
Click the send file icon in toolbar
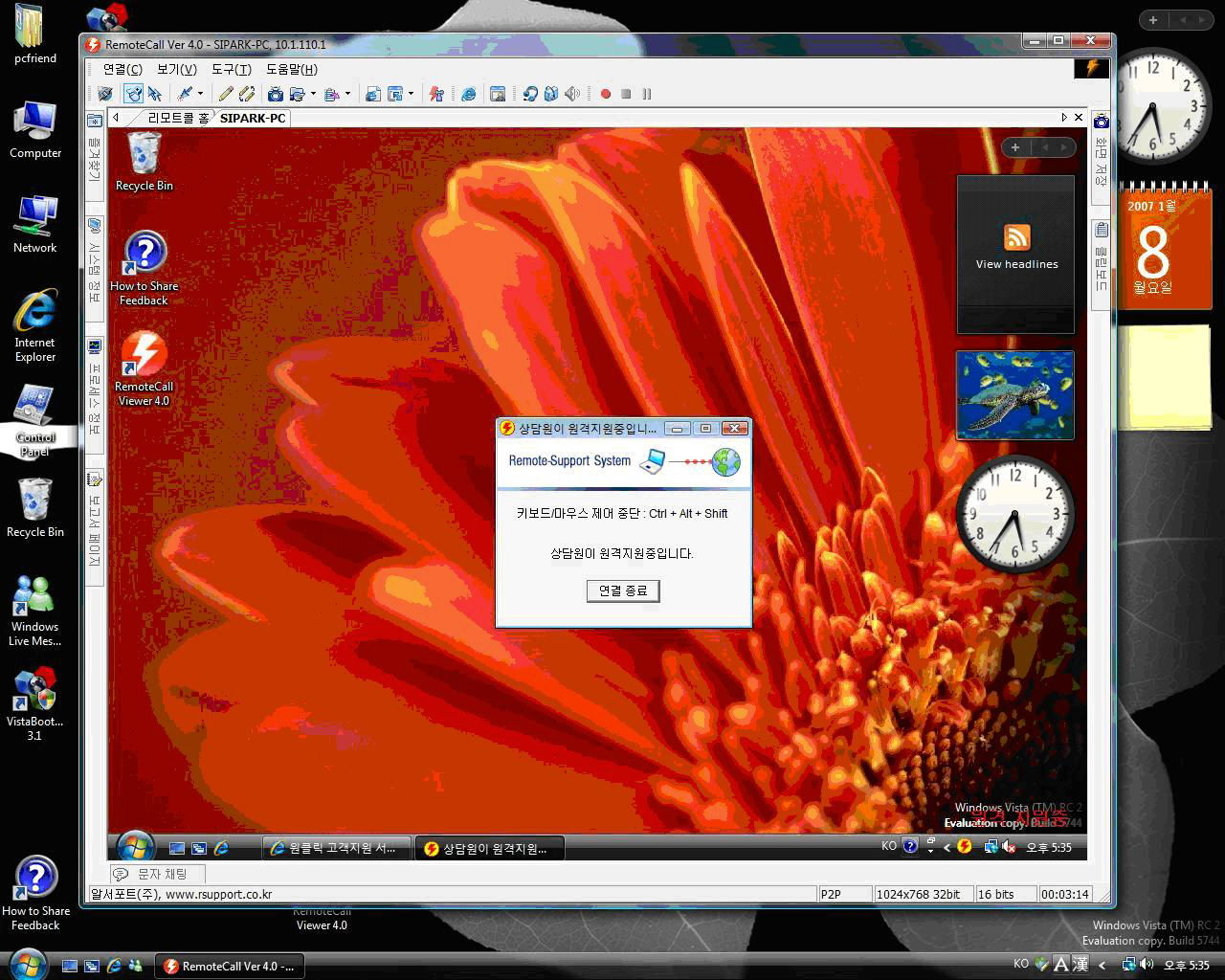[332, 94]
